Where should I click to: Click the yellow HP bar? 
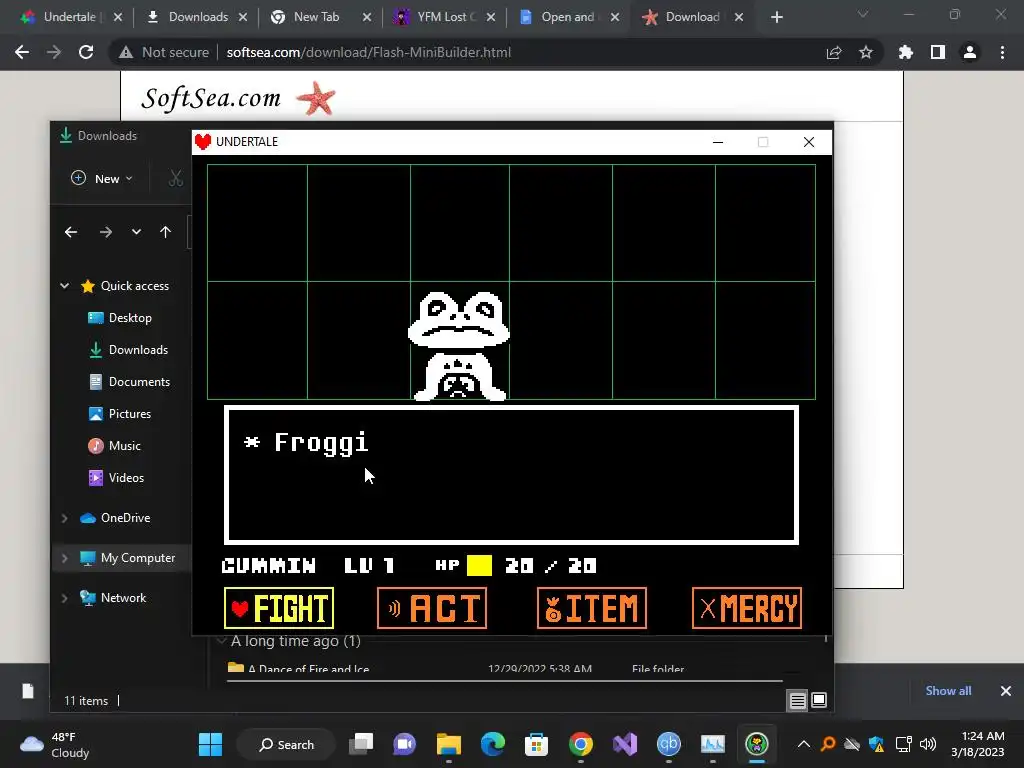(x=479, y=566)
